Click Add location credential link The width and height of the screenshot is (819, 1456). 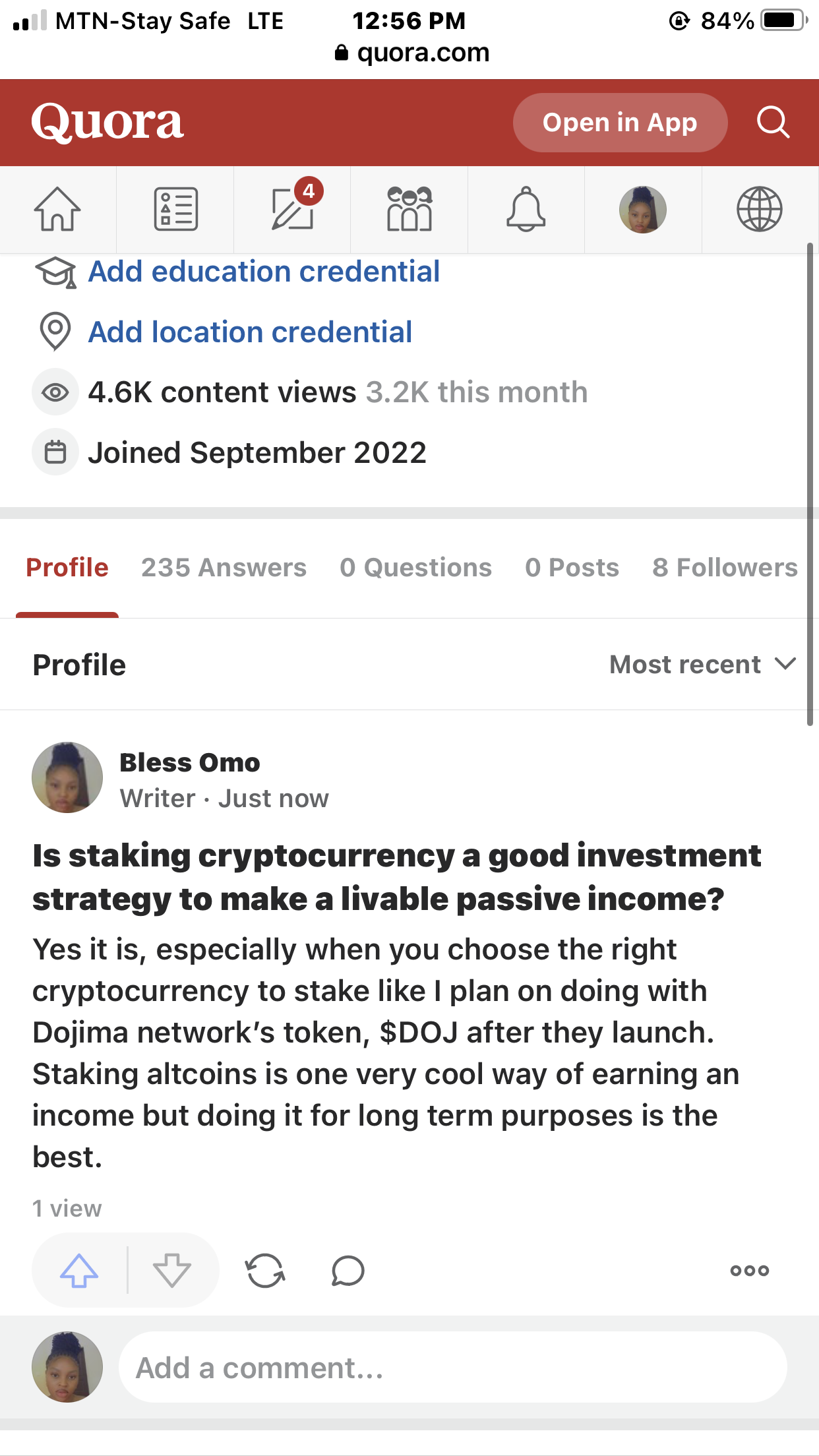tap(250, 332)
